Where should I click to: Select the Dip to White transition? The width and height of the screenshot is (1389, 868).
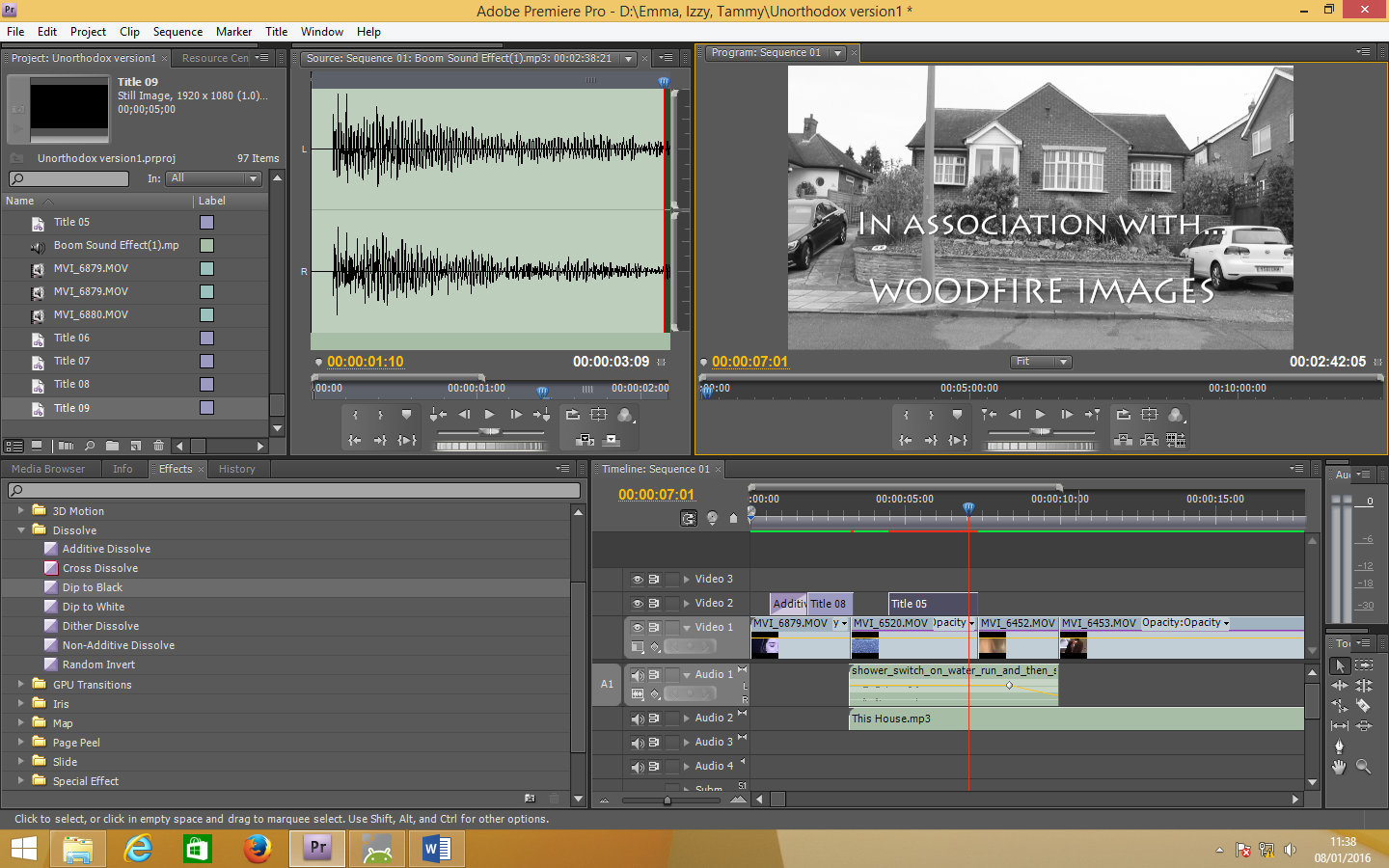click(93, 607)
